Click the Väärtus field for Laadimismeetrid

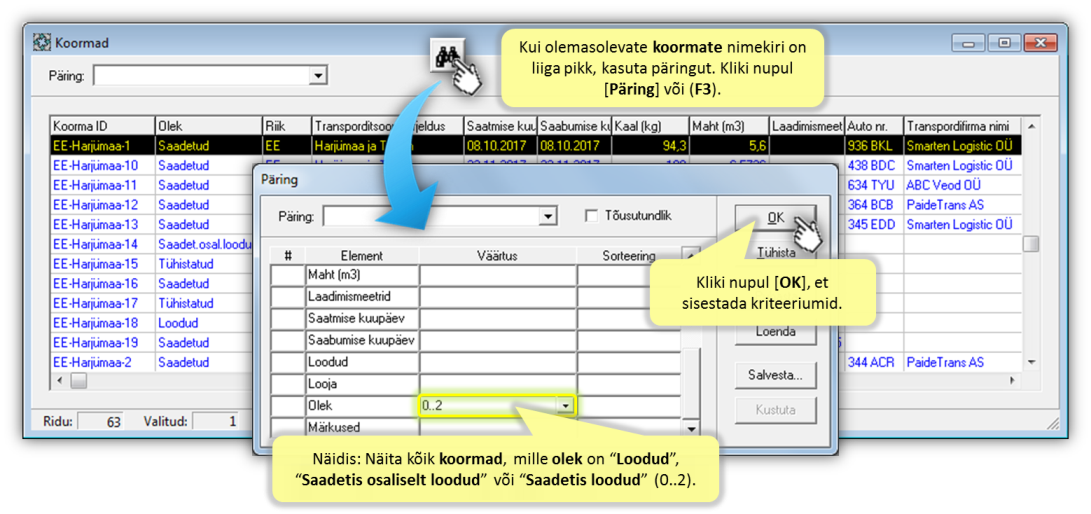tap(497, 296)
